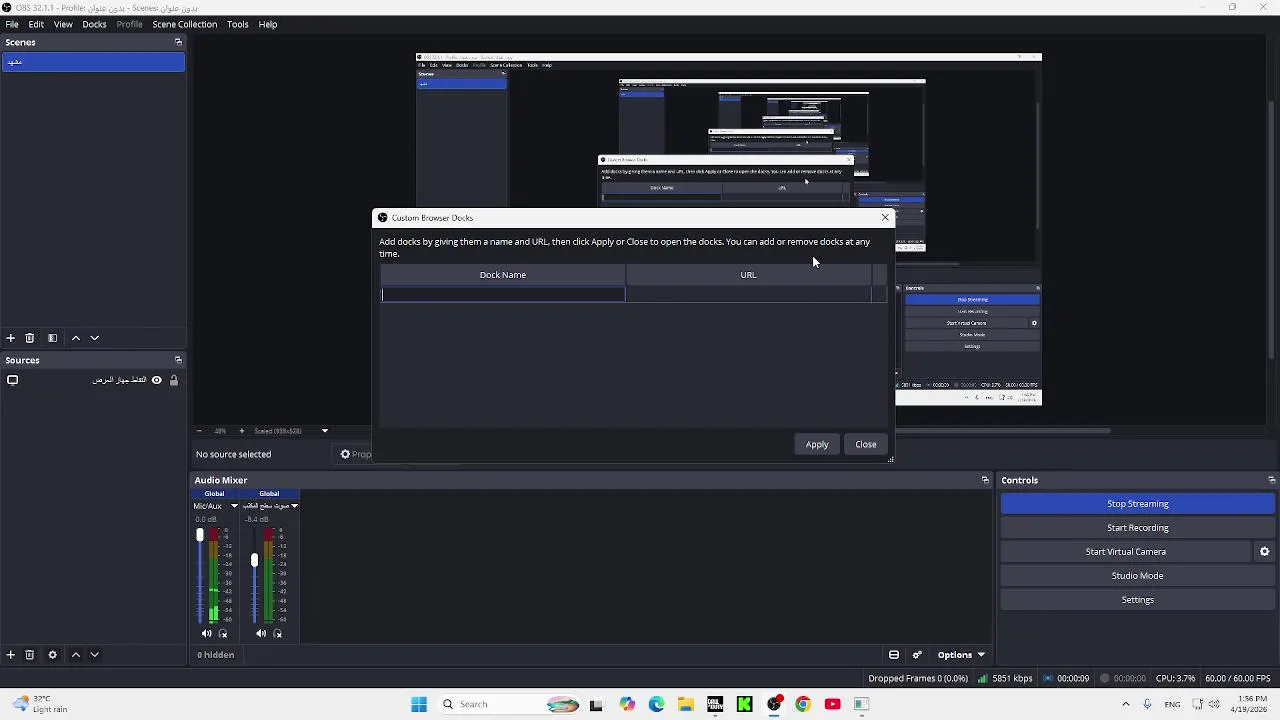
Task: Open File Explorer from taskbar
Action: 685,704
